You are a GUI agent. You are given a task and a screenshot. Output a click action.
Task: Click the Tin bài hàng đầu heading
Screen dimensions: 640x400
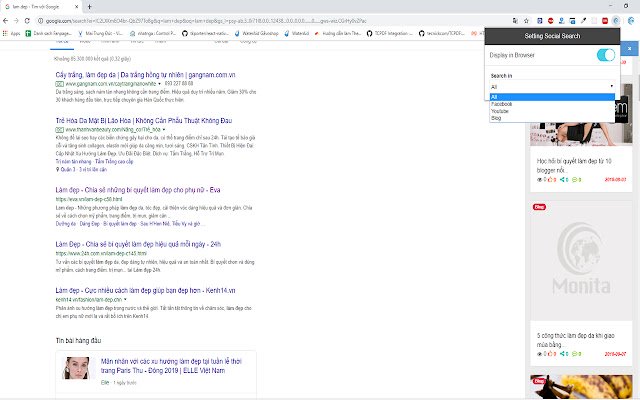pos(78,340)
